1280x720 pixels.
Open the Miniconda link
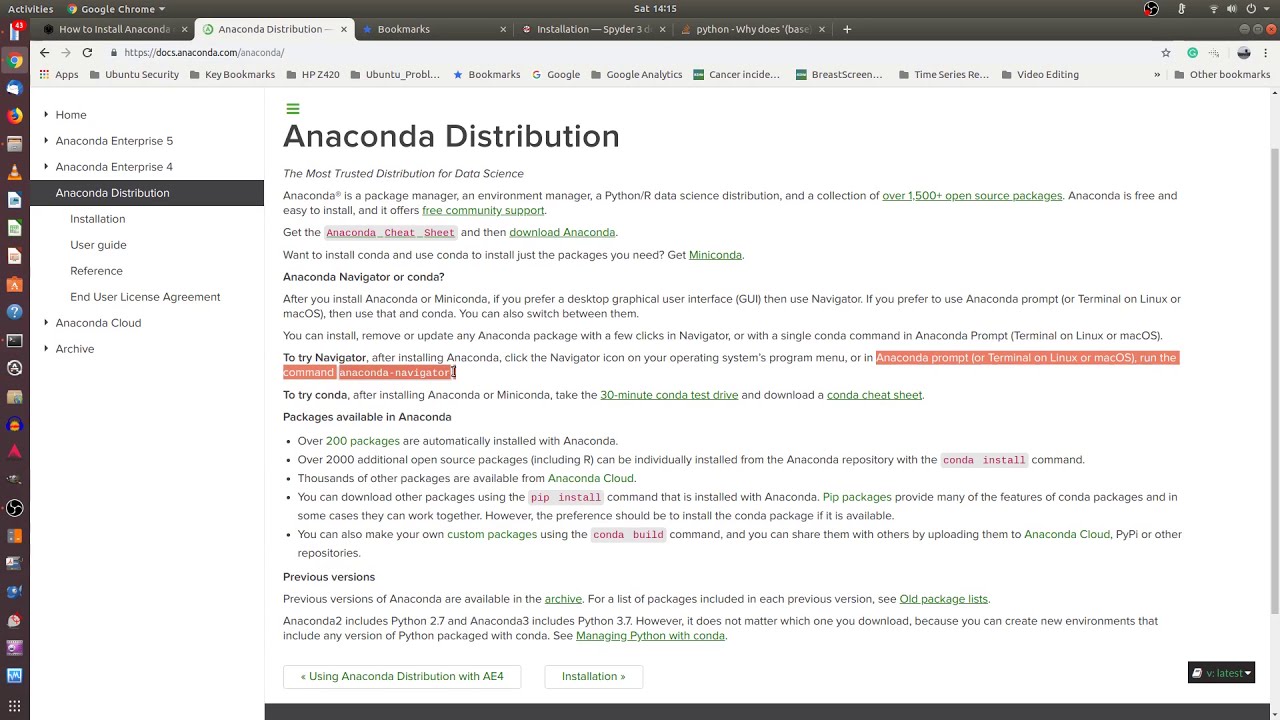715,255
